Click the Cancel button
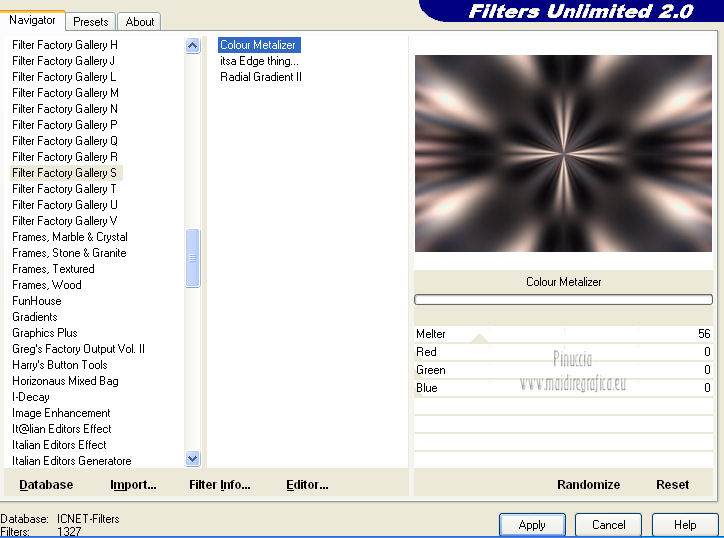724x538 pixels. (x=608, y=525)
